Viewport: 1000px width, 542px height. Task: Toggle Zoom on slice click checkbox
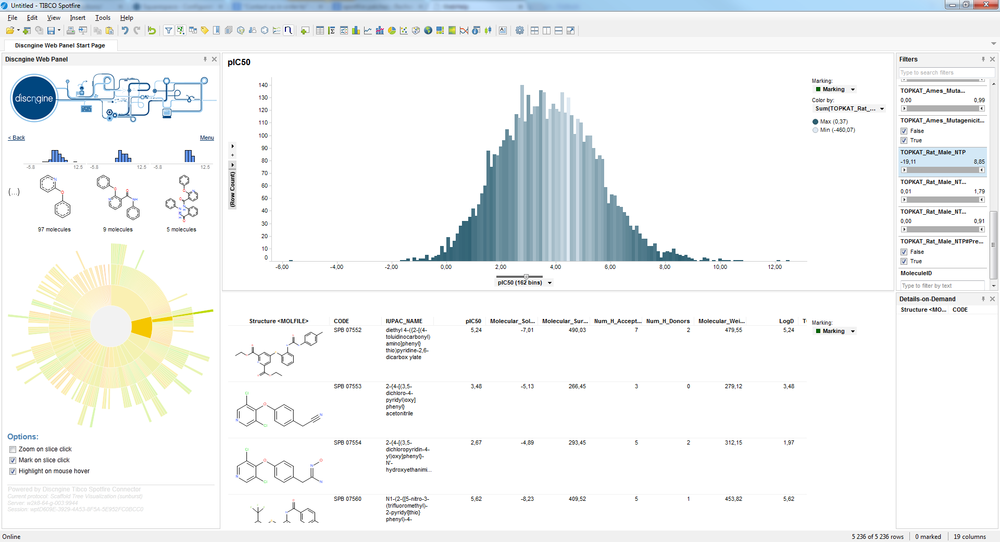point(12,450)
